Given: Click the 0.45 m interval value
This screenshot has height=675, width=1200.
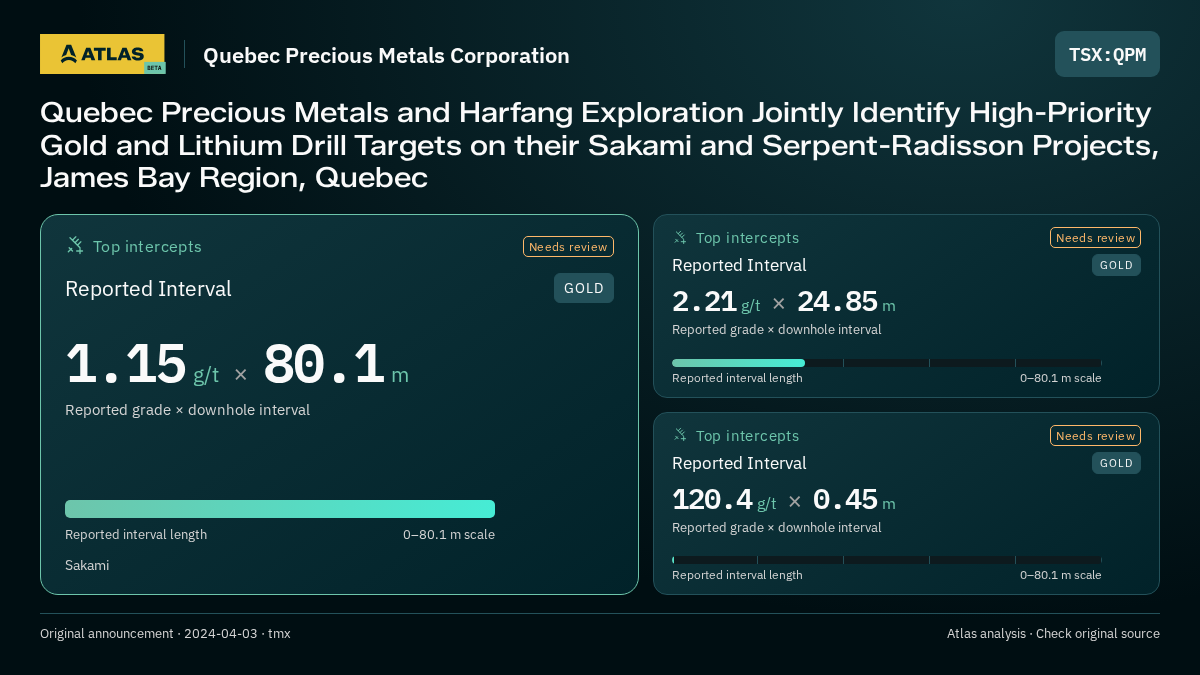Looking at the screenshot, I should point(854,500).
